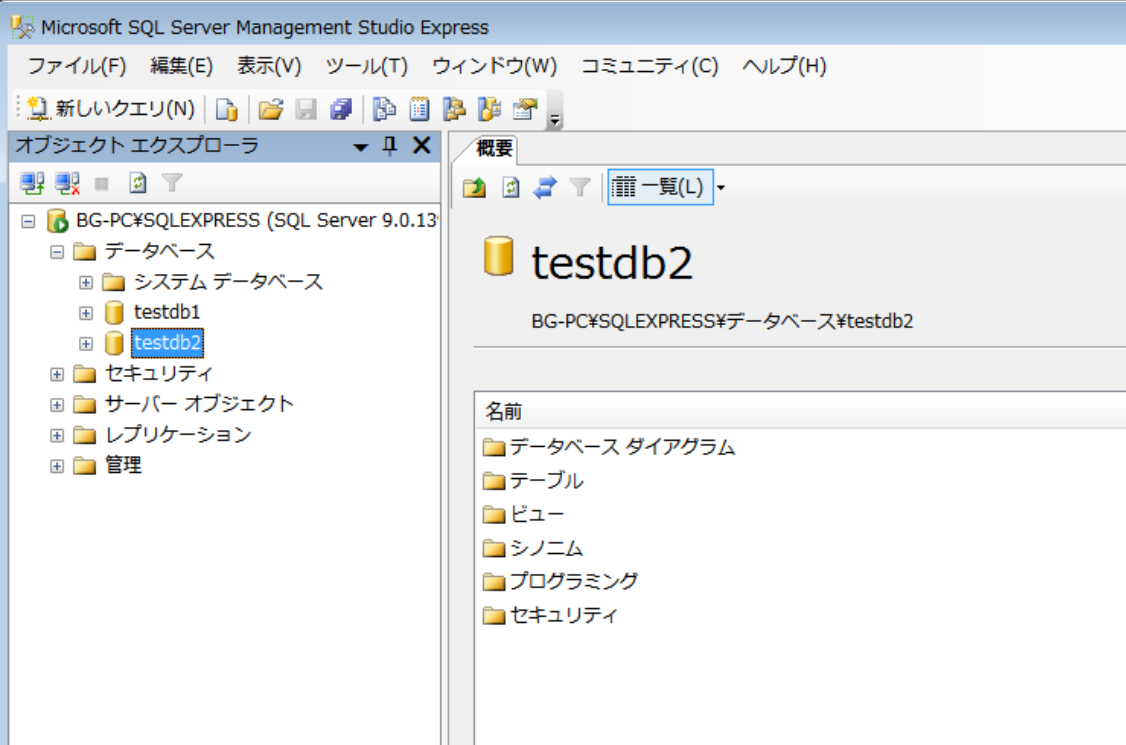Collapse the BG-PC¥SQLEXPRESS server node
Viewport: 1126px width, 745px height.
point(28,221)
